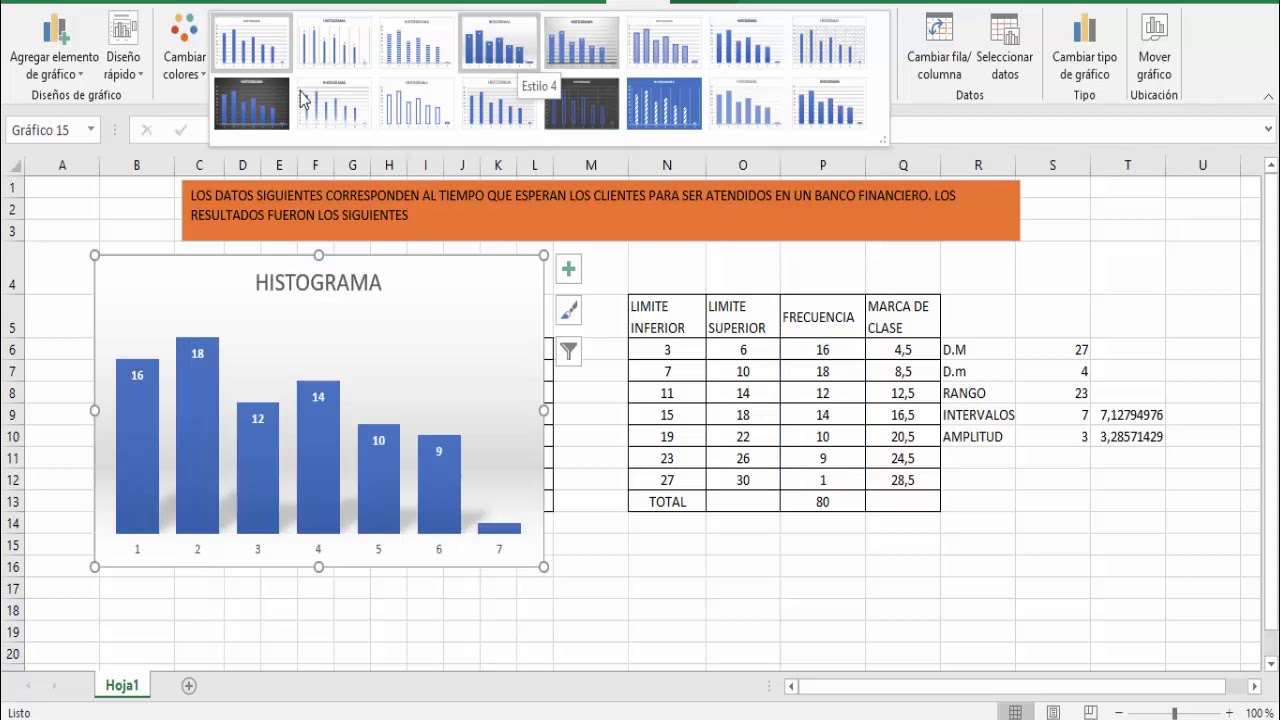
Task: Click vertical scrollbar up arrow
Action: point(1271,165)
